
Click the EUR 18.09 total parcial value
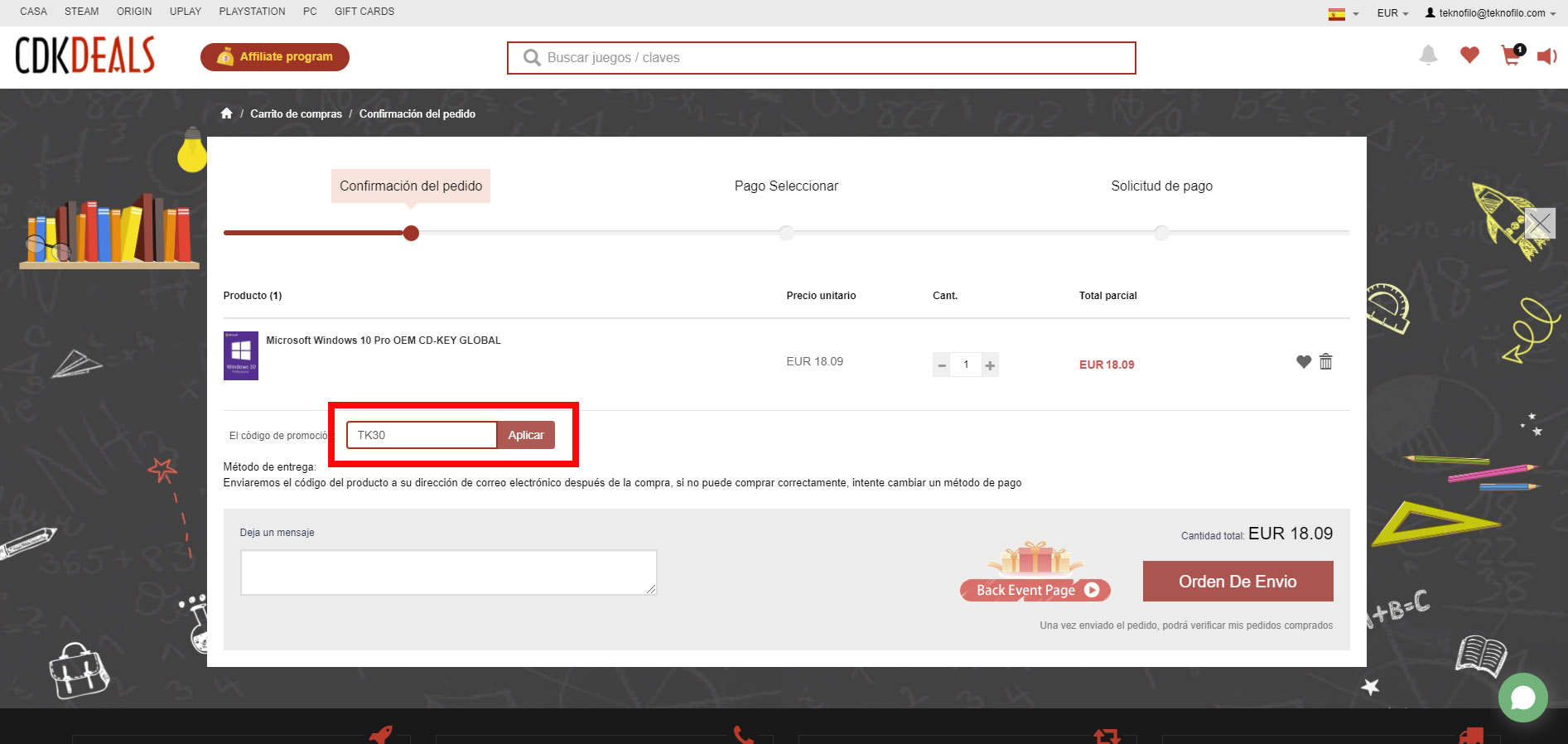click(1107, 365)
